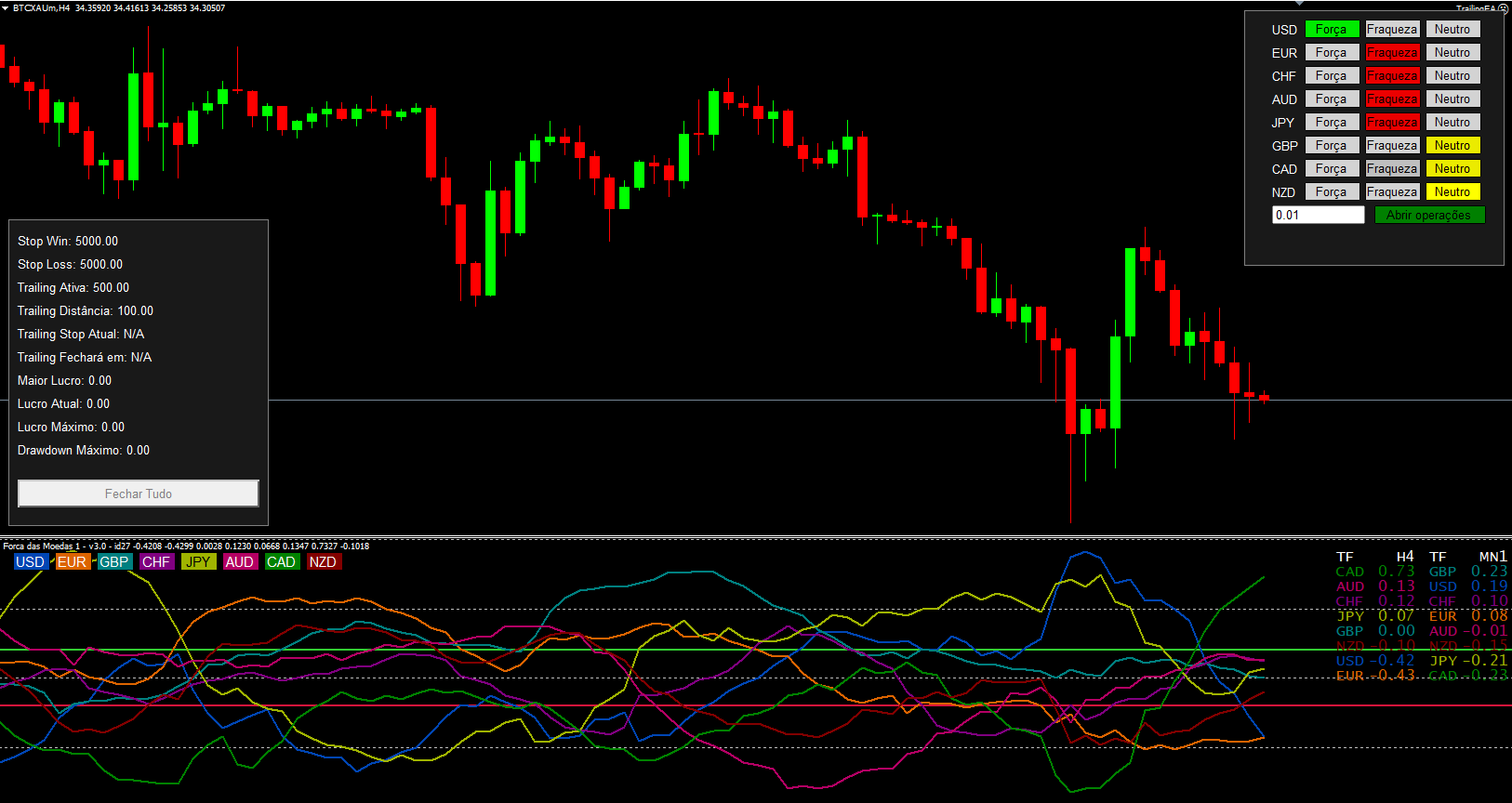Click the lot size field showing 0.01

pyautogui.click(x=1317, y=215)
